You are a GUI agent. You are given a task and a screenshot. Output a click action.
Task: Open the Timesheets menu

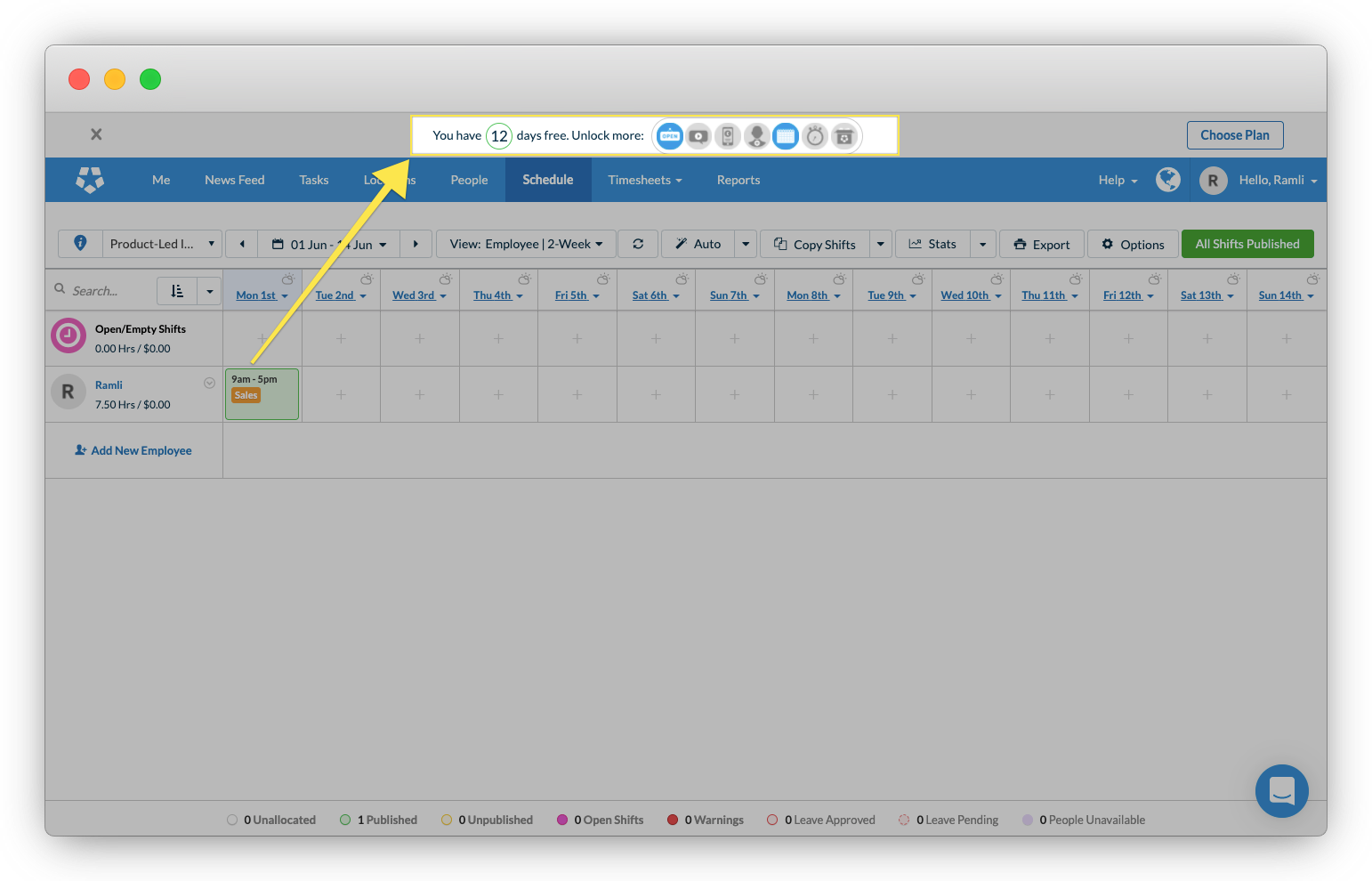tap(644, 180)
